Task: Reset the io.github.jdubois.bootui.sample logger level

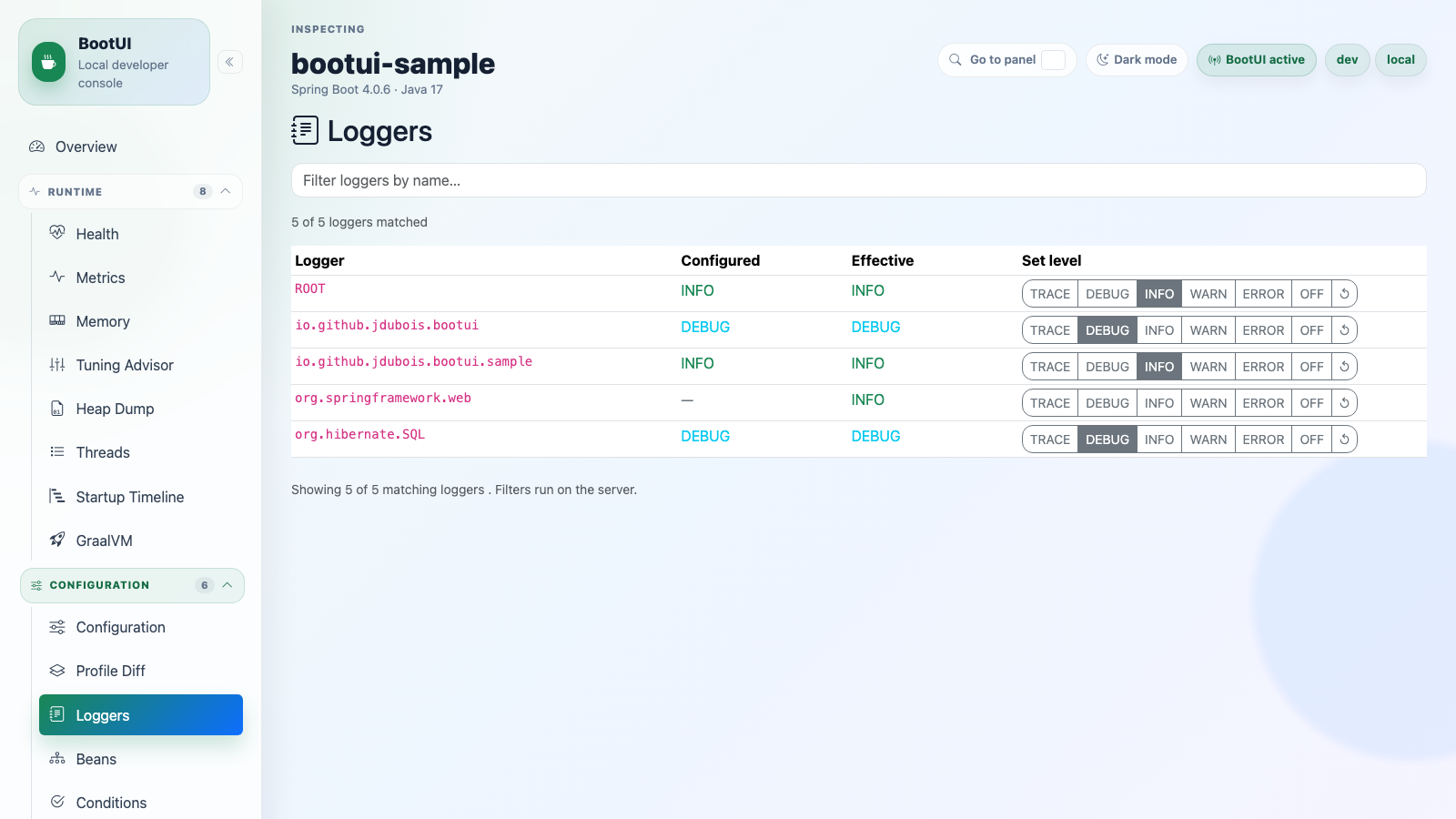Action: coord(1344,367)
